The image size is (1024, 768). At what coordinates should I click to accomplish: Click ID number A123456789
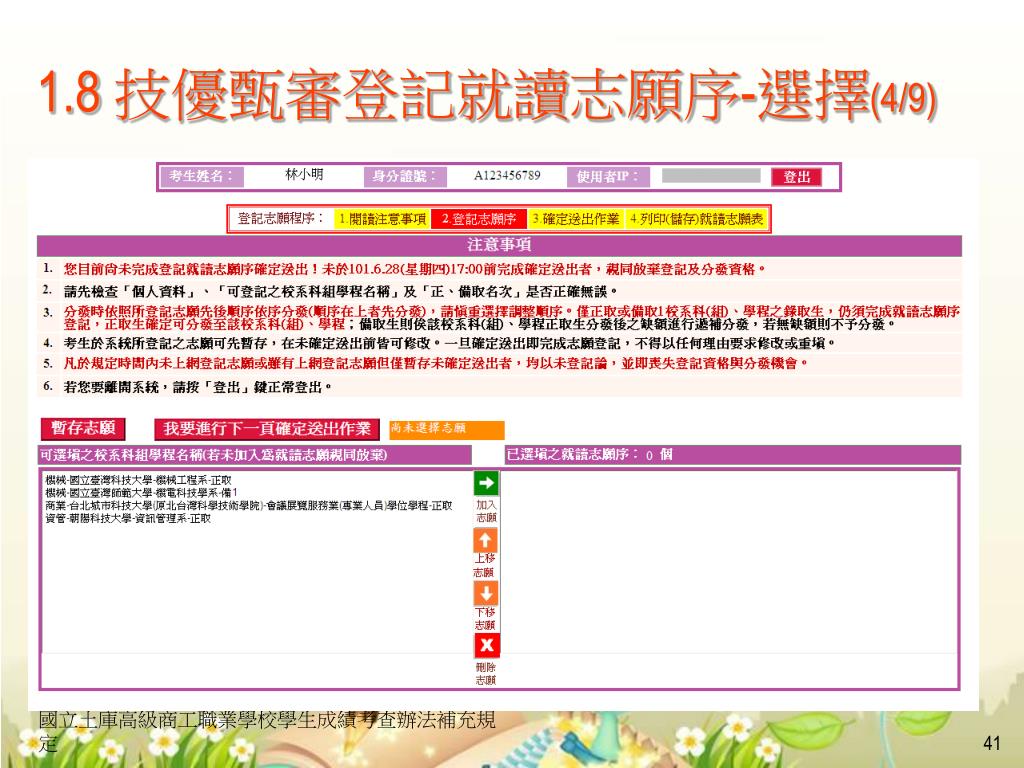point(507,176)
